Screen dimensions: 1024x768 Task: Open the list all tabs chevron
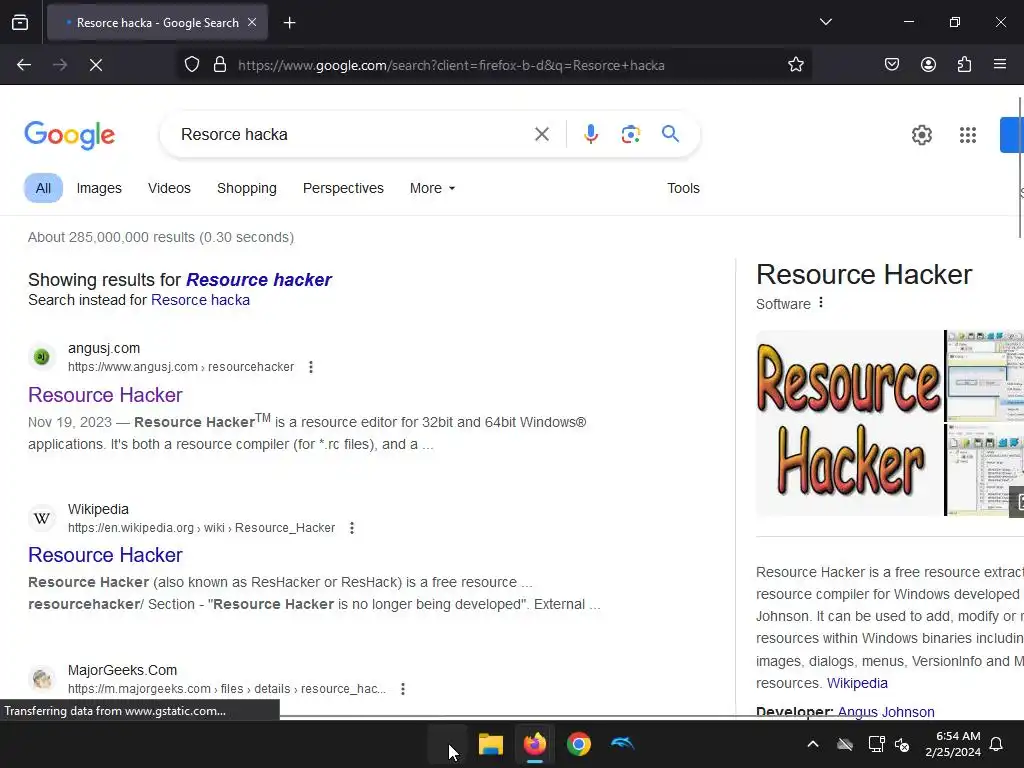[x=825, y=22]
